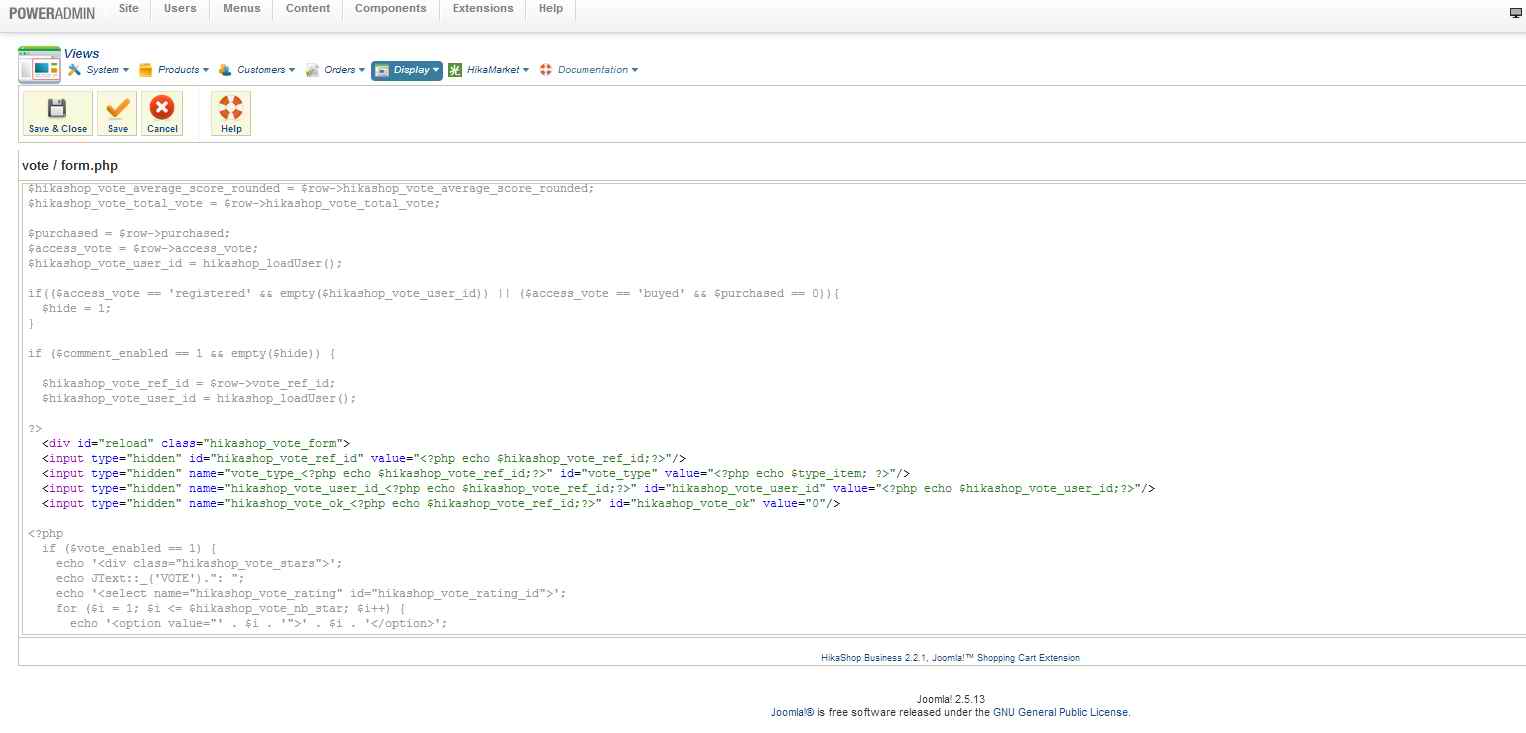The height and width of the screenshot is (733, 1526).
Task: Click the monitor icon at top right
Action: coord(1515,13)
